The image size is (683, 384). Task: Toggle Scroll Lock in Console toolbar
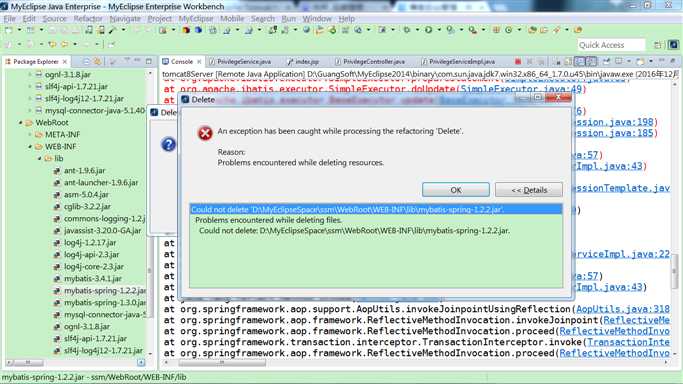coord(568,61)
